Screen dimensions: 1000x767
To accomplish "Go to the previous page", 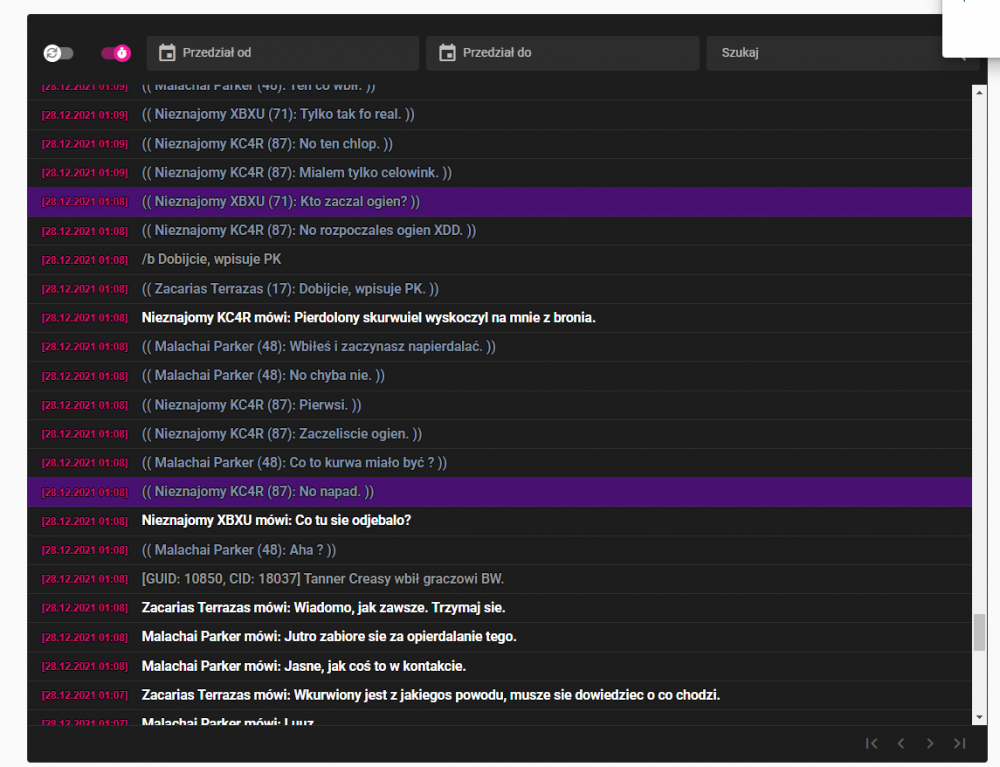I will click(901, 743).
